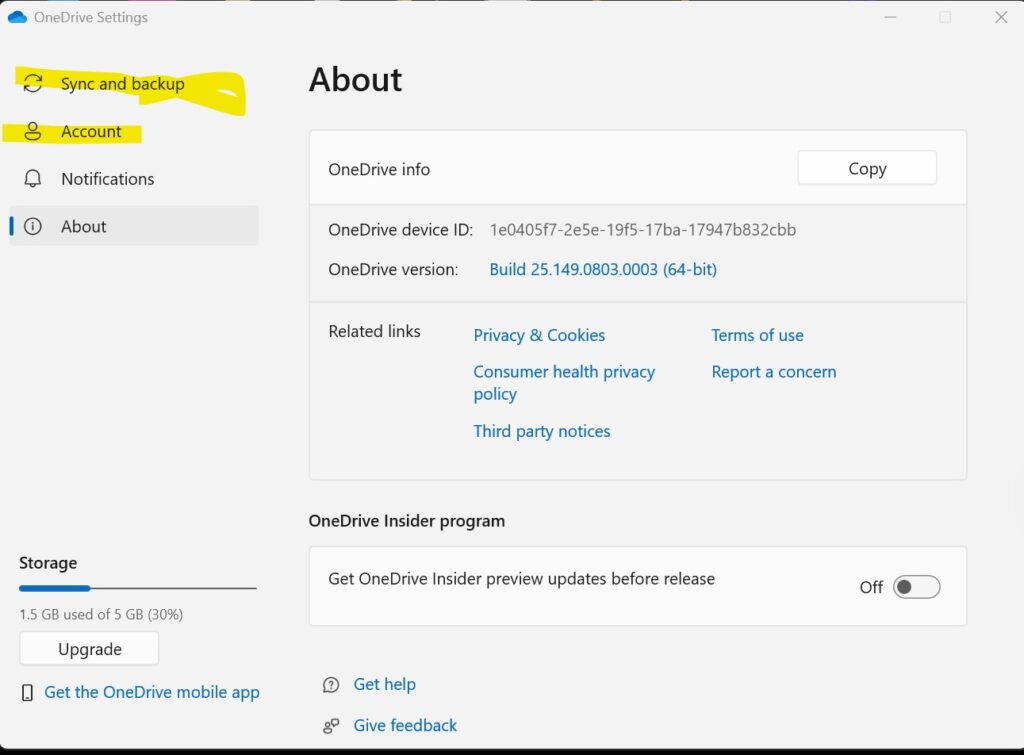Open the Get help link
This screenshot has width=1024, height=755.
(385, 684)
